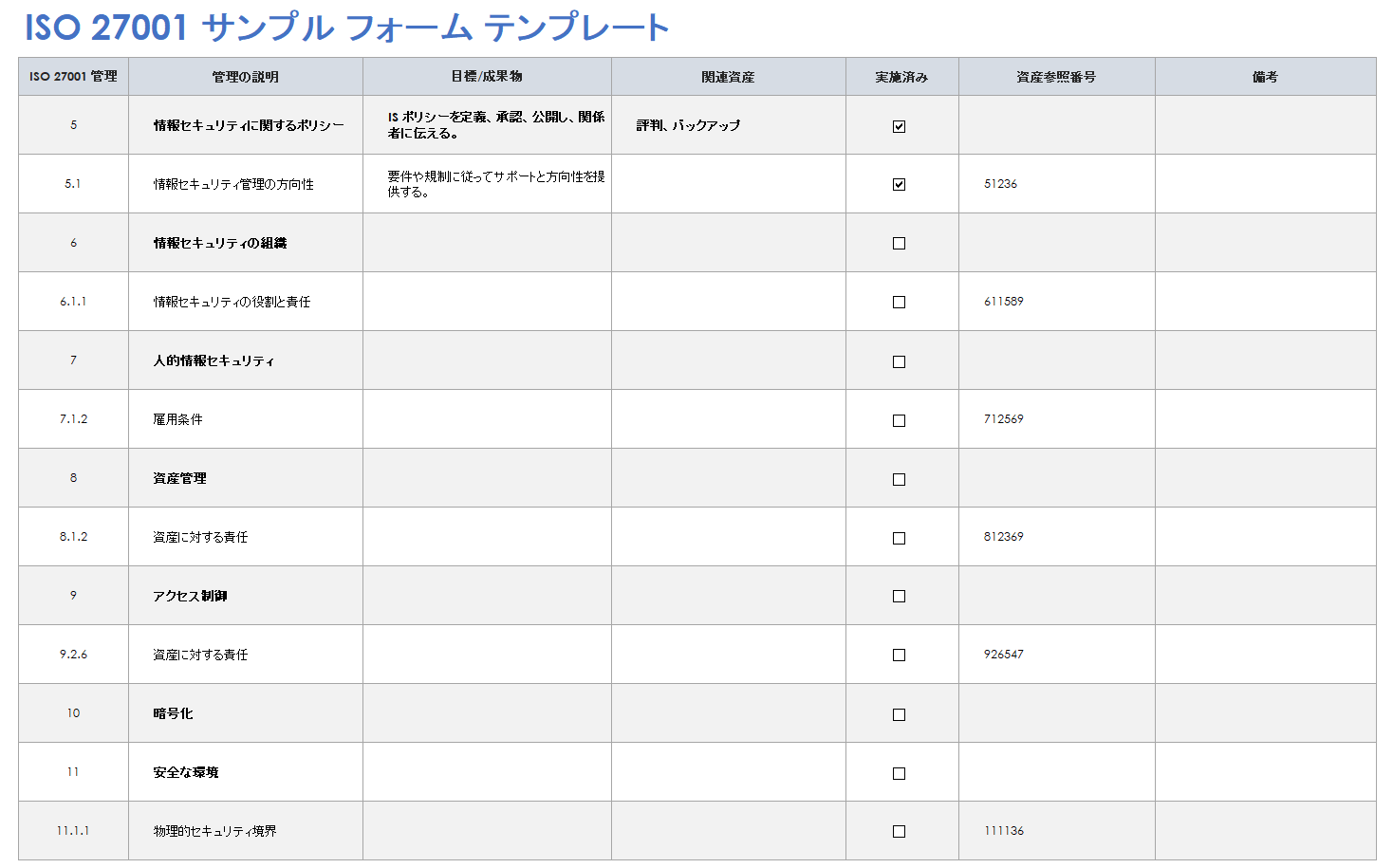Check the 実施済み box for 安全な環境
The image size is (1393, 868).
click(899, 773)
